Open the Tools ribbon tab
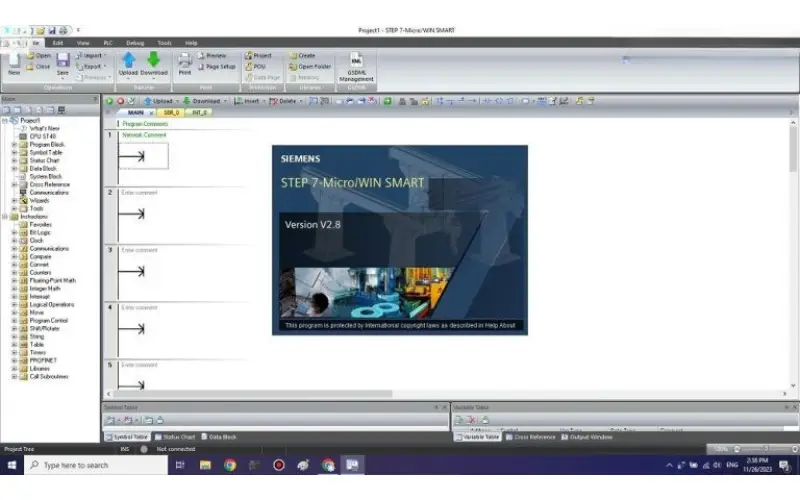800x500 pixels. [x=164, y=43]
